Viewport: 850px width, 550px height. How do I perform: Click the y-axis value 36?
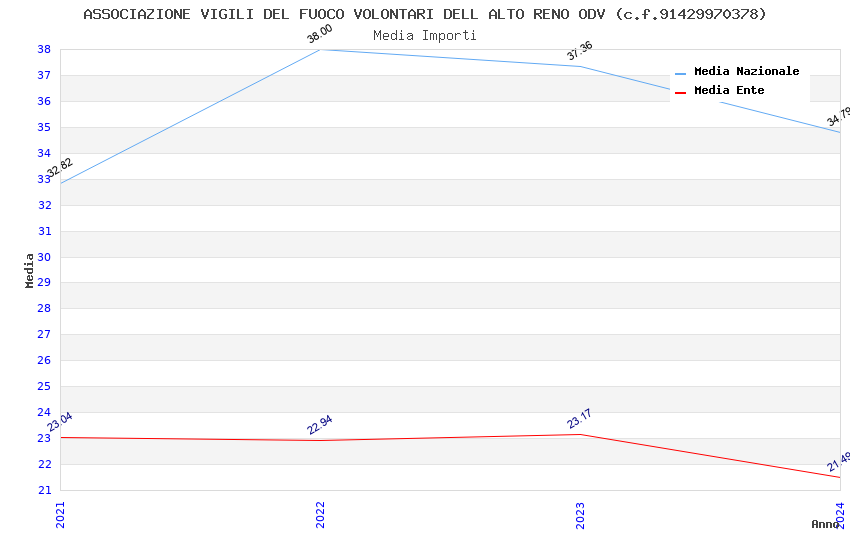click(44, 101)
